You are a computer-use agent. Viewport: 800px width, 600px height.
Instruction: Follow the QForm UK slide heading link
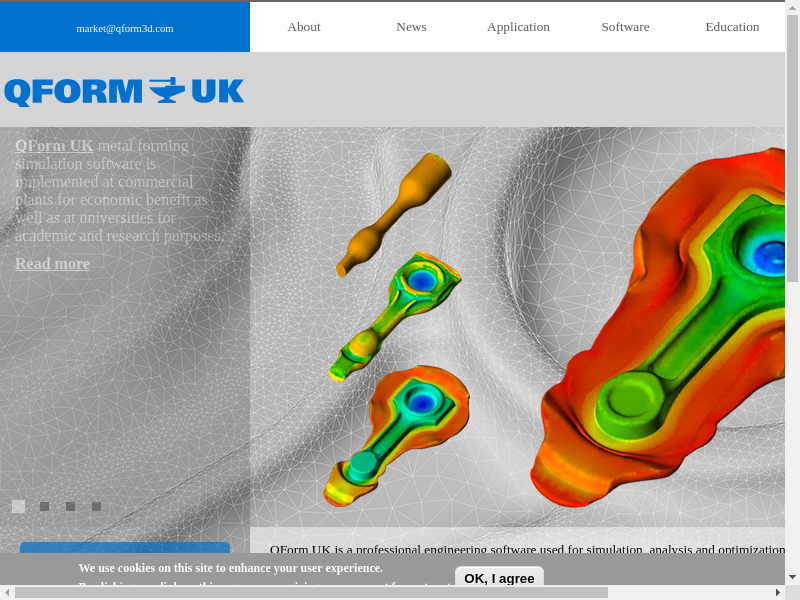(54, 146)
